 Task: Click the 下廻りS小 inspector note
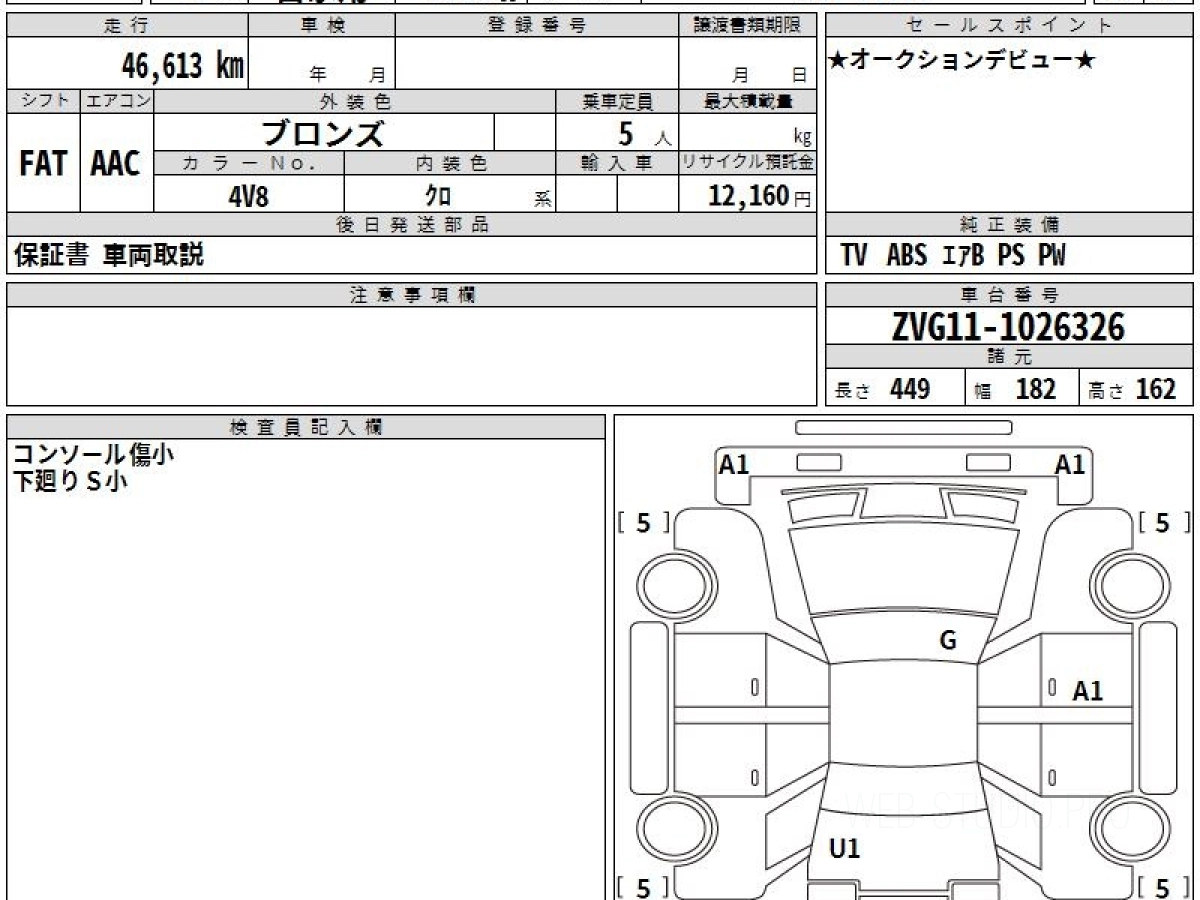pos(70,482)
